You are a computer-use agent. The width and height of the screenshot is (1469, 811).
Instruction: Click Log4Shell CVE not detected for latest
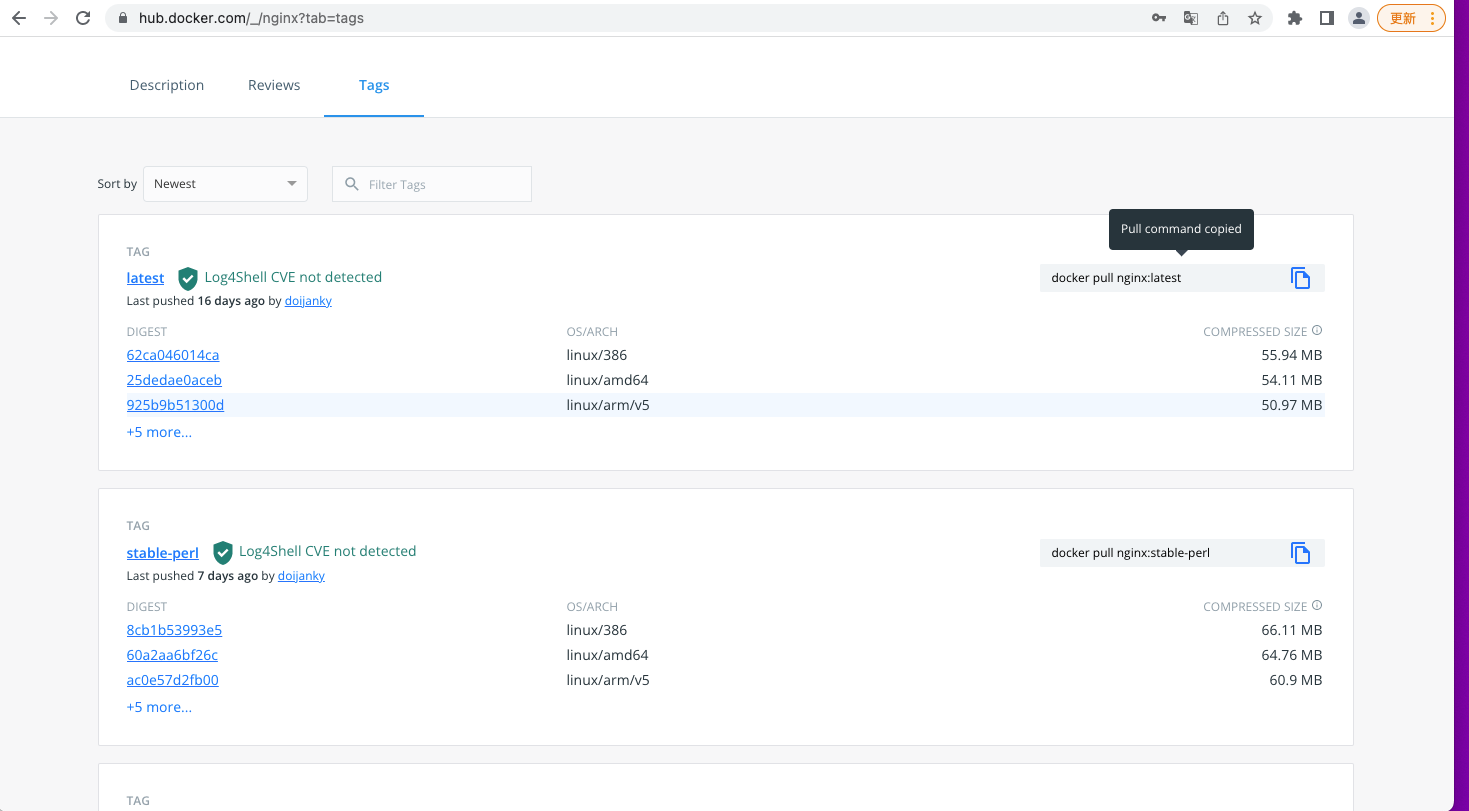(x=293, y=277)
